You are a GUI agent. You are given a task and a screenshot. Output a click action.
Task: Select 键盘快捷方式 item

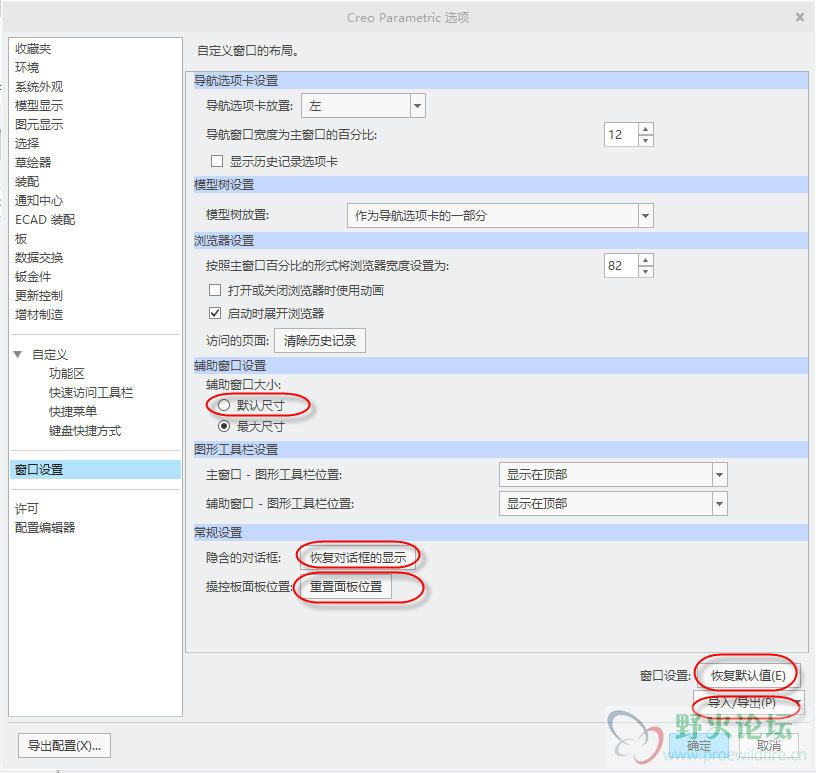point(85,430)
